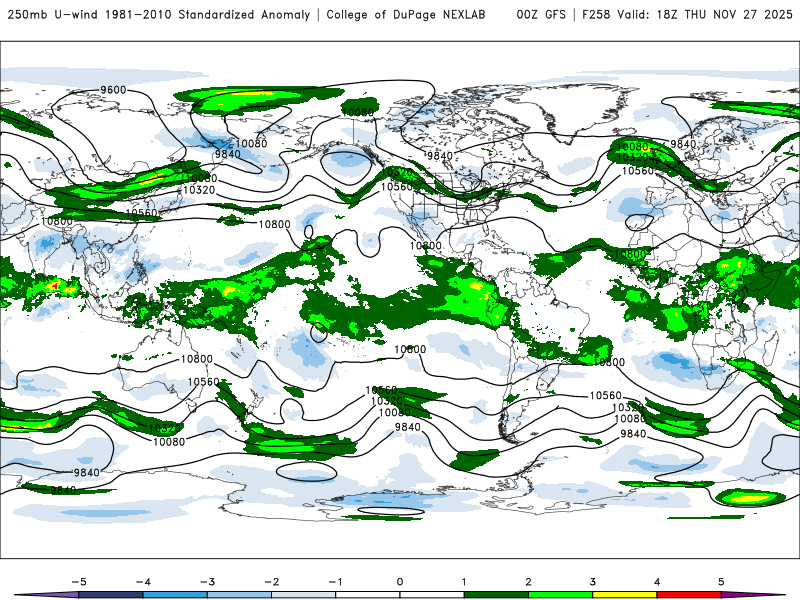The height and width of the screenshot is (600, 800).
Task: Click the '4' colorbar tick label
Action: 657,582
